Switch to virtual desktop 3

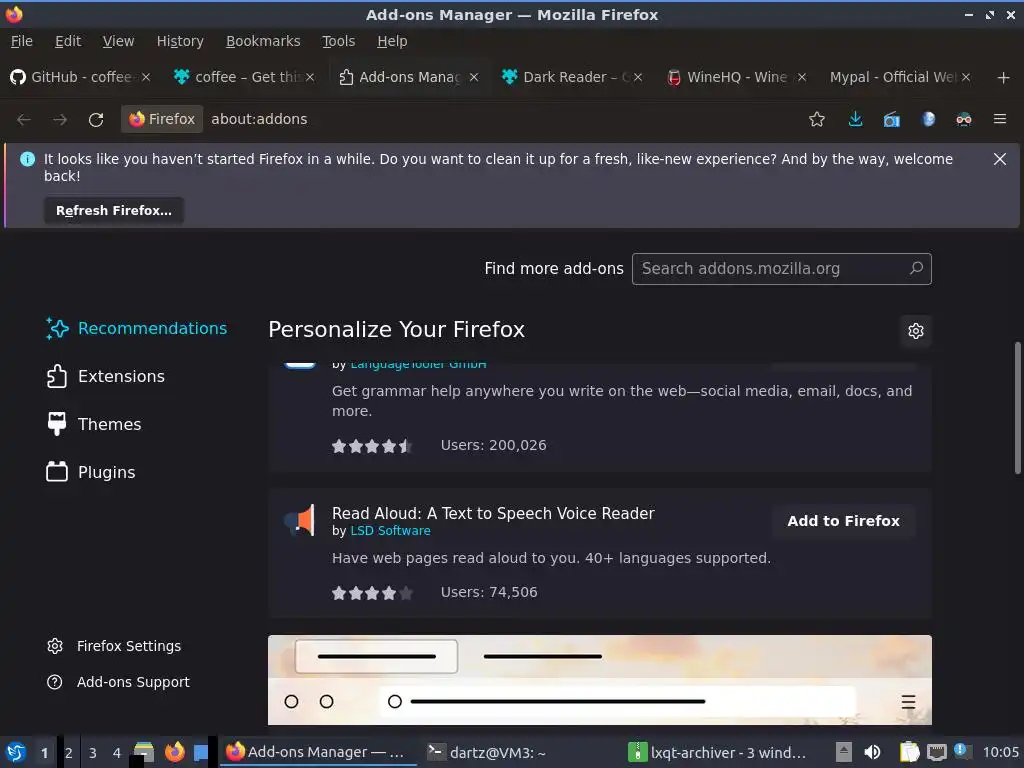(93, 753)
